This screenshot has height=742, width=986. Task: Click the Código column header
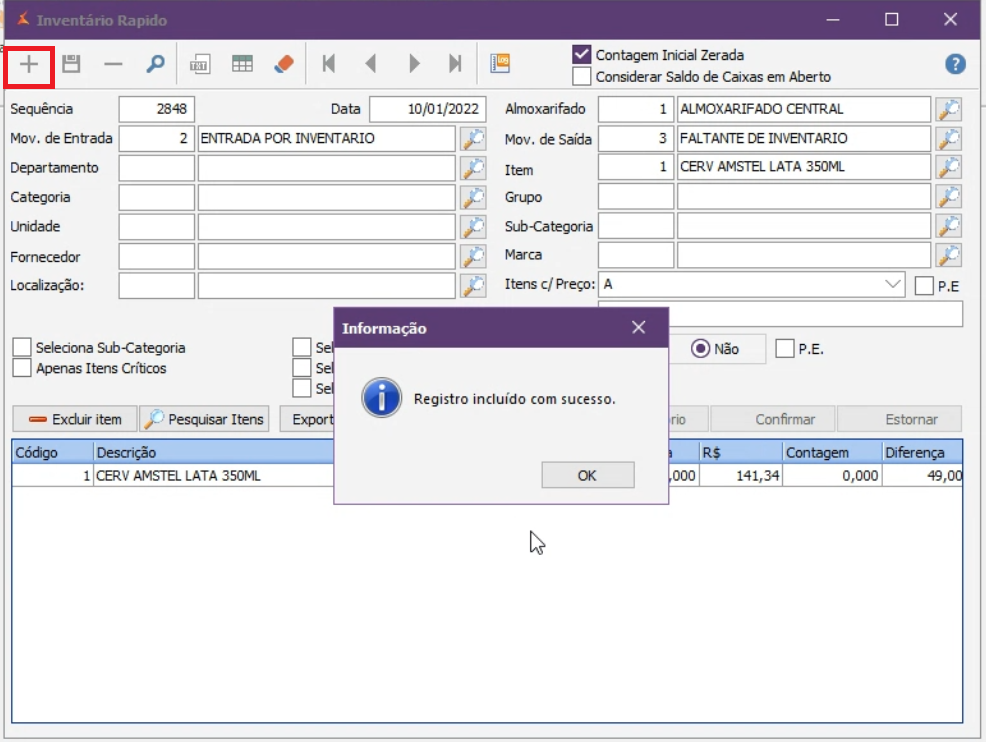pos(52,452)
